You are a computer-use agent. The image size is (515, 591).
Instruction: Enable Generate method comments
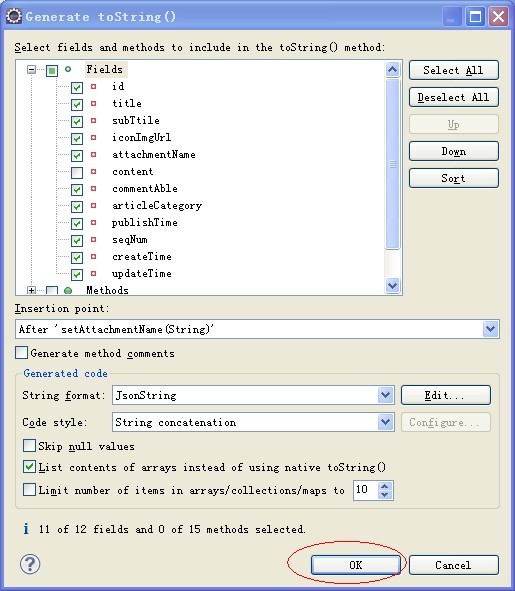(21, 353)
